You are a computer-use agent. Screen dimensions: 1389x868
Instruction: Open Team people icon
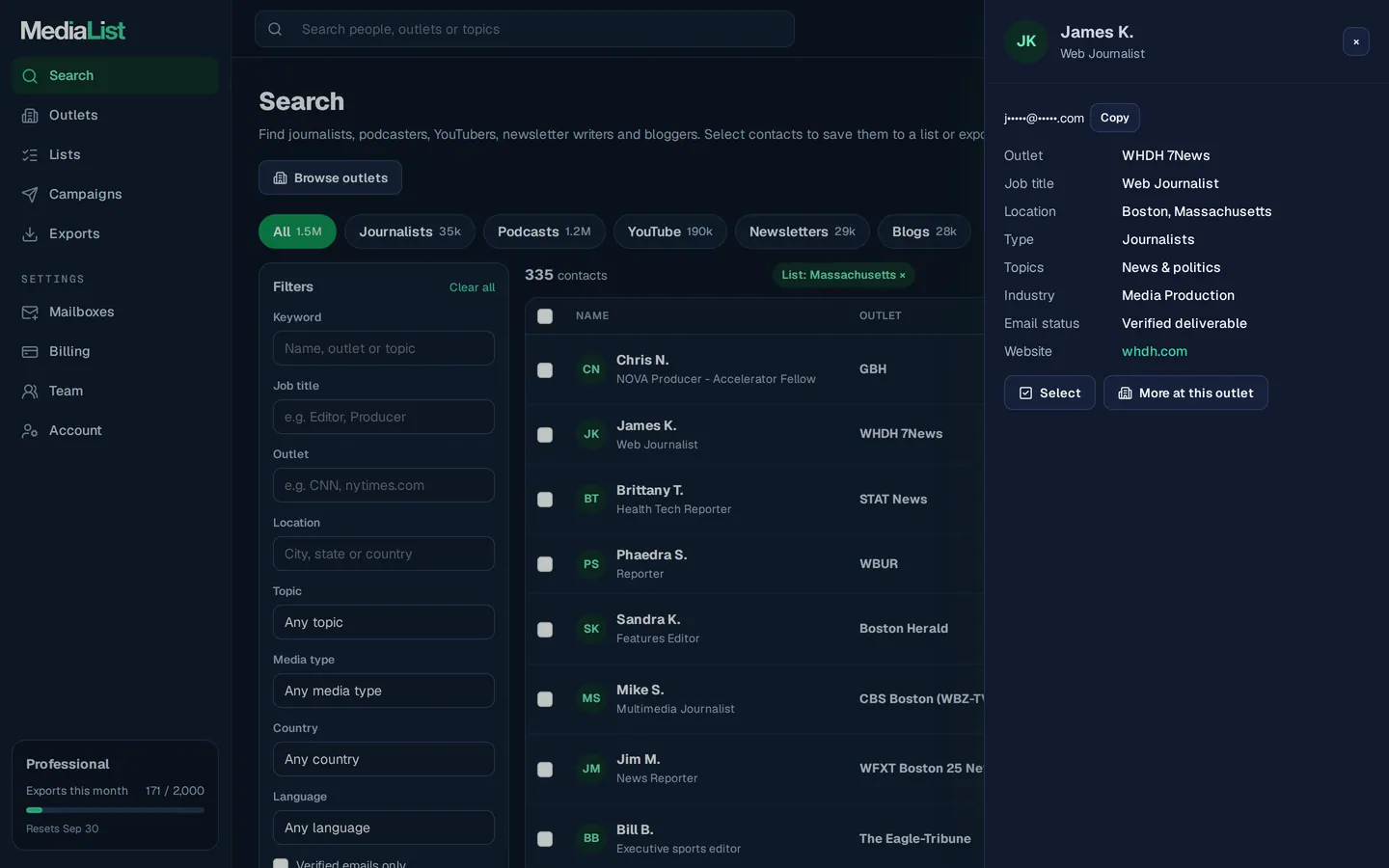coord(30,392)
